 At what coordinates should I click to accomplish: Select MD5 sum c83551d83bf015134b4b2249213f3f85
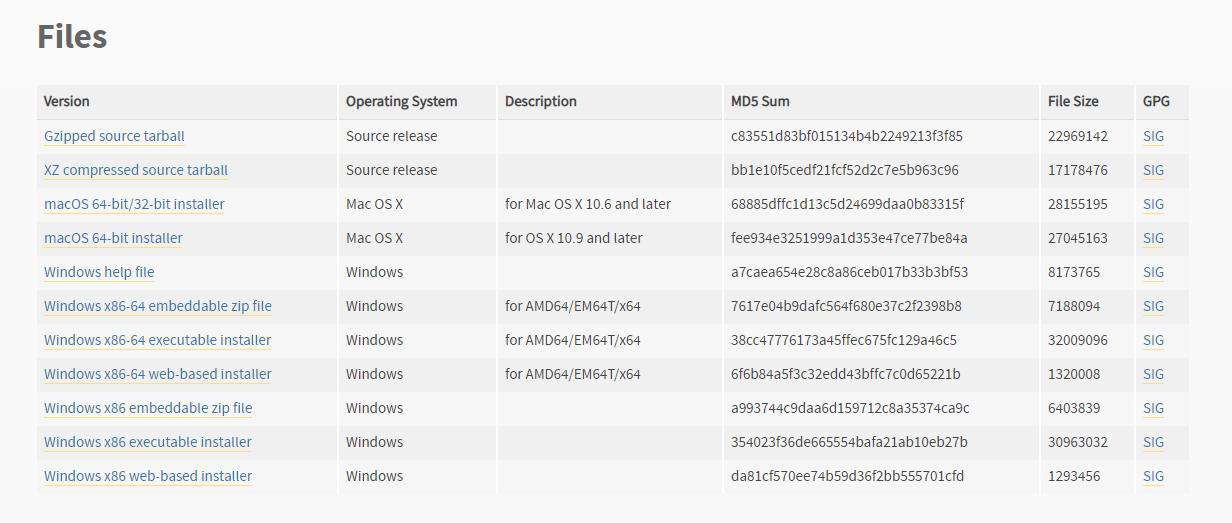[x=847, y=136]
